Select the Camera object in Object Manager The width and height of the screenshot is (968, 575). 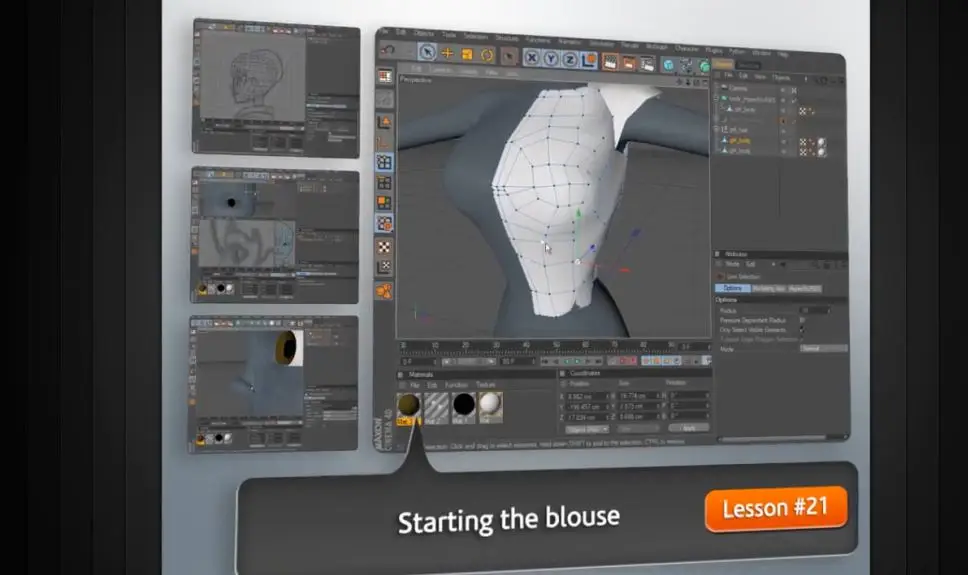point(737,89)
